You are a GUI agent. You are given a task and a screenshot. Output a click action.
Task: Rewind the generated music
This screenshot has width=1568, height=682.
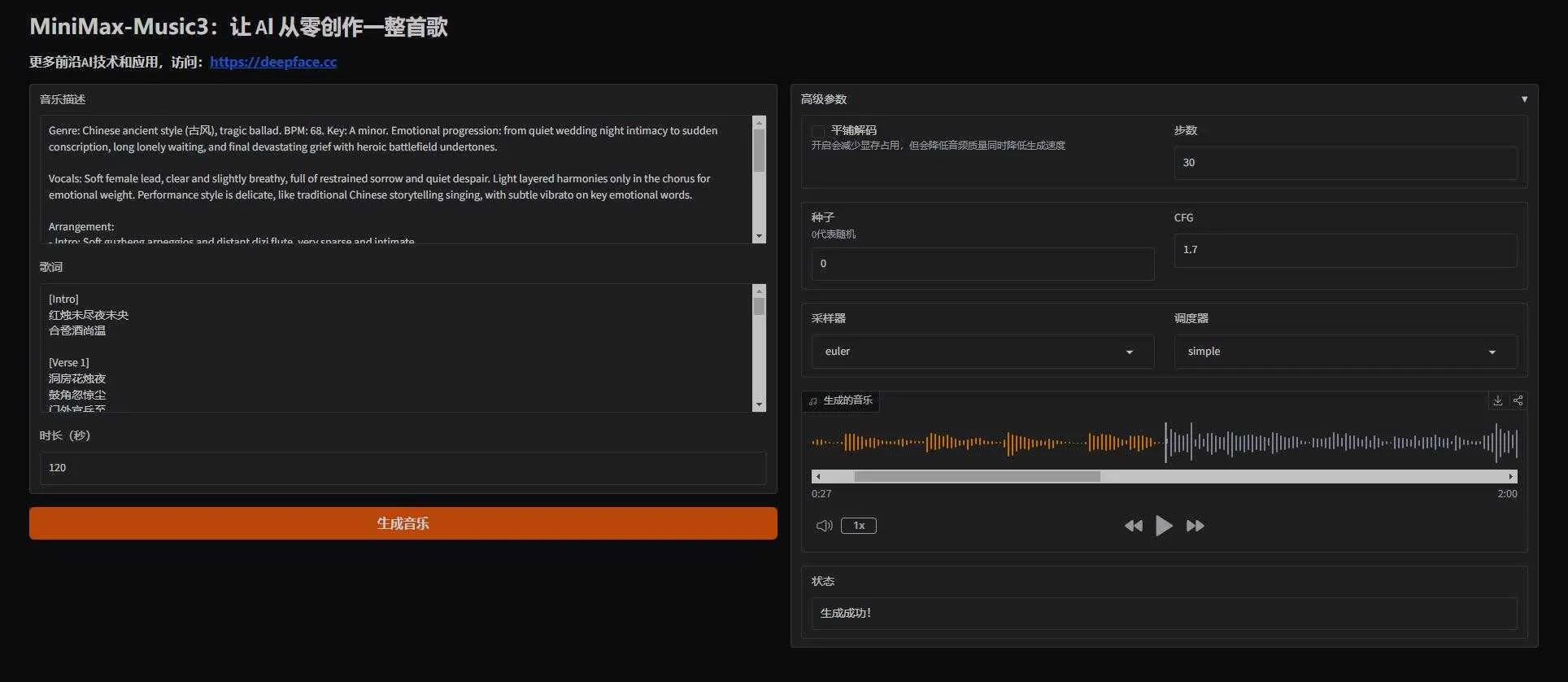click(x=1133, y=526)
